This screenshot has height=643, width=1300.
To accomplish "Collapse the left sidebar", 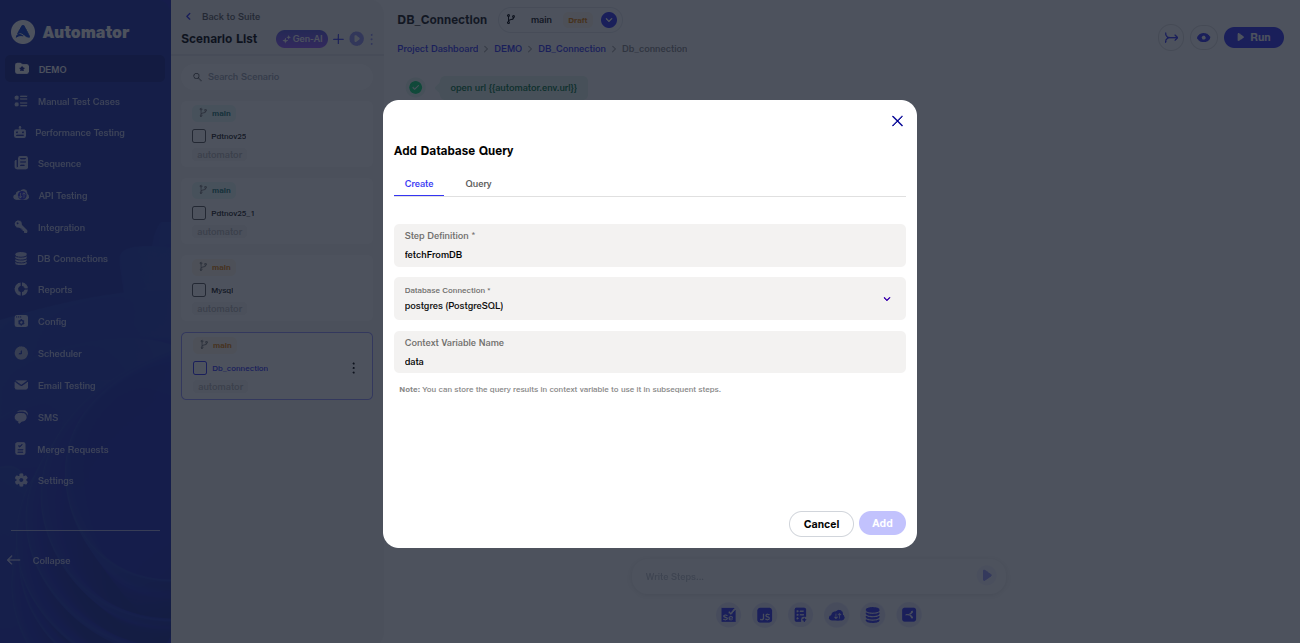I will 40,561.
